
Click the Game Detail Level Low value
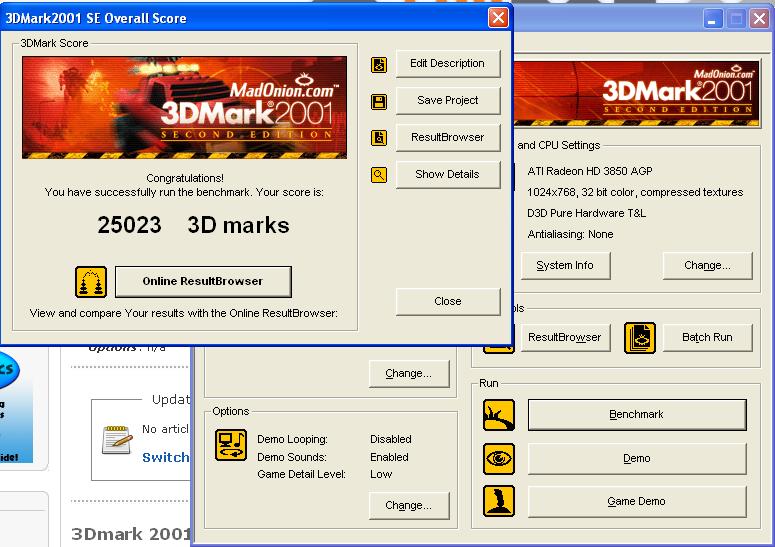[381, 474]
